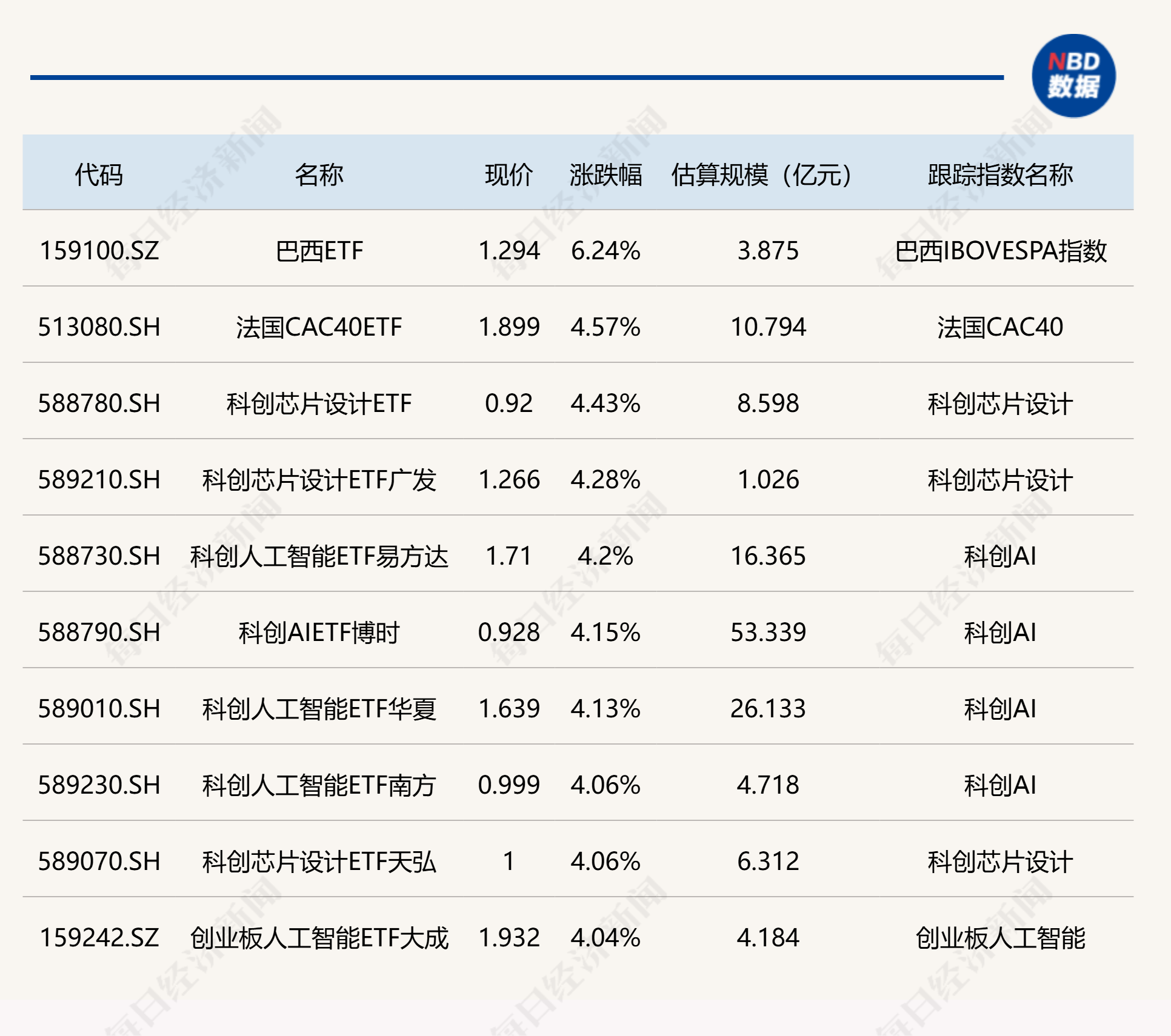
Task: Click code 589230.SH
Action: (99, 785)
